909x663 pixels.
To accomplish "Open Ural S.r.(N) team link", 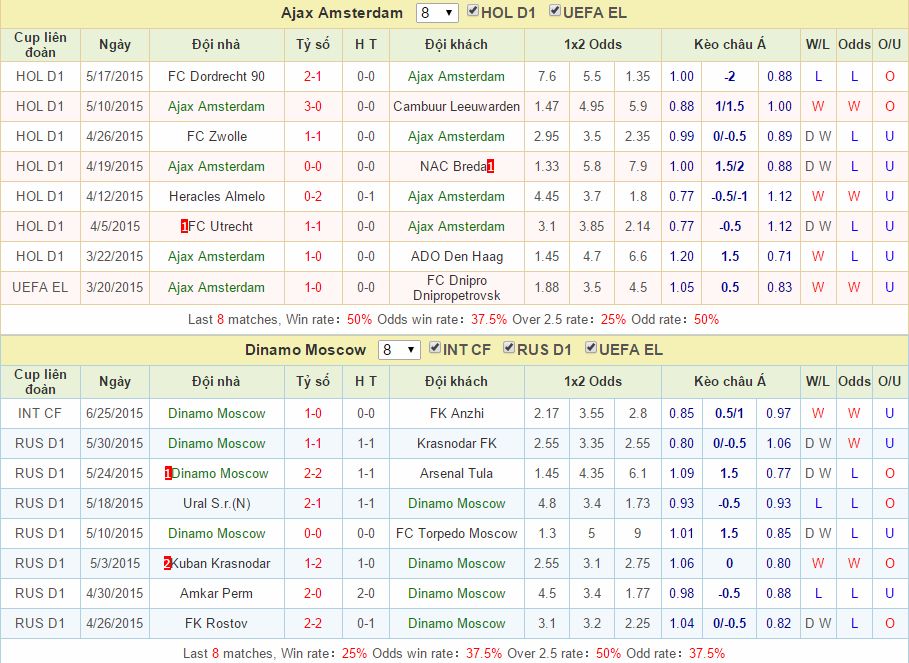I will 217,504.
